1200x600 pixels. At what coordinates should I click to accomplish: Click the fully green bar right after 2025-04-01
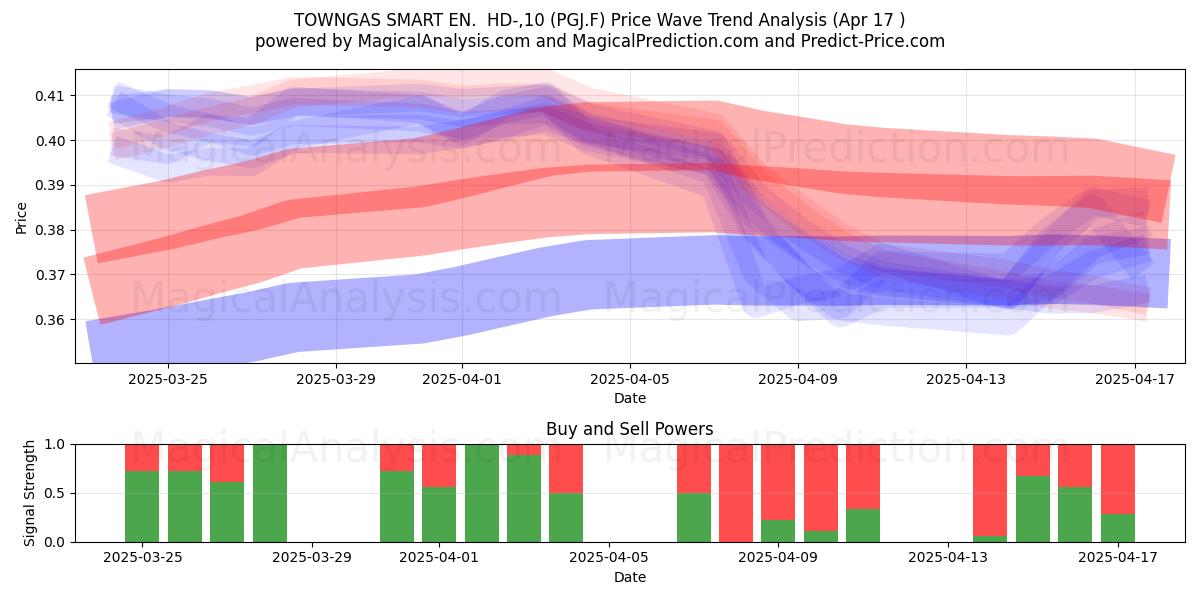pyautogui.click(x=482, y=493)
